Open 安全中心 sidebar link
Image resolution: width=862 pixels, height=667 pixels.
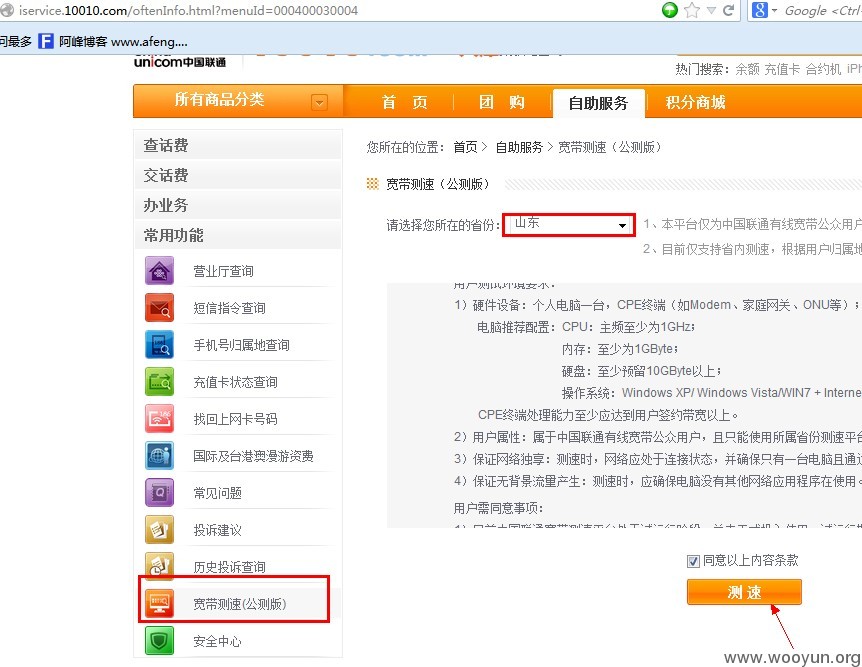coord(217,641)
